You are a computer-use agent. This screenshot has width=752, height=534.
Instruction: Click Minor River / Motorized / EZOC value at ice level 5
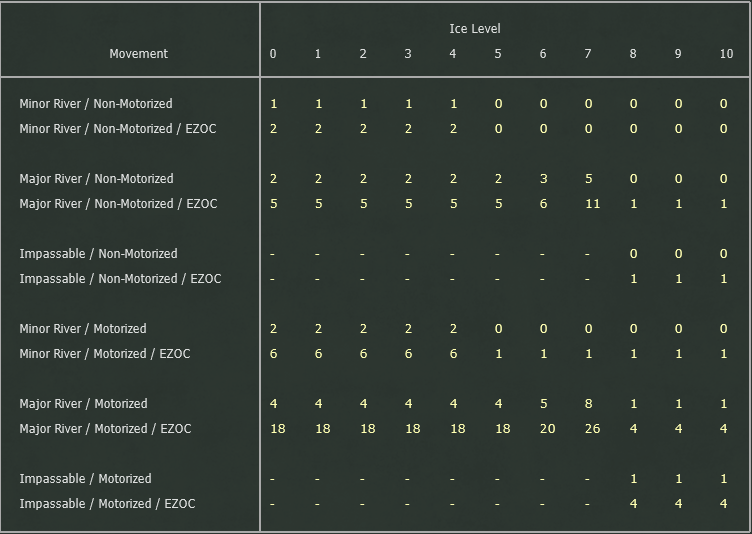pyautogui.click(x=499, y=354)
